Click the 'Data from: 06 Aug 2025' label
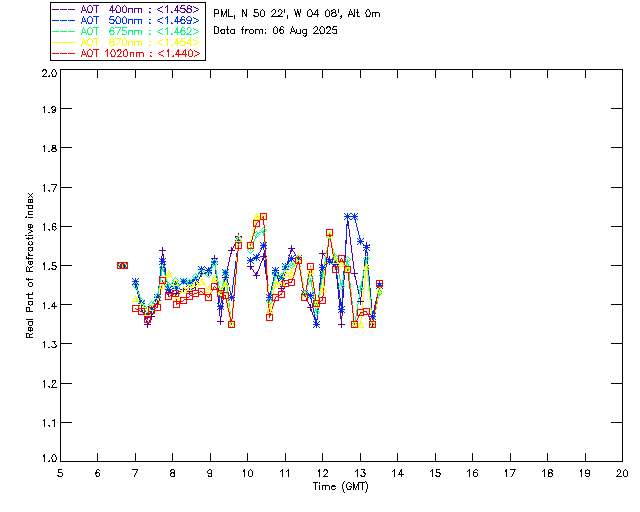640x512 pixels. pyautogui.click(x=276, y=31)
